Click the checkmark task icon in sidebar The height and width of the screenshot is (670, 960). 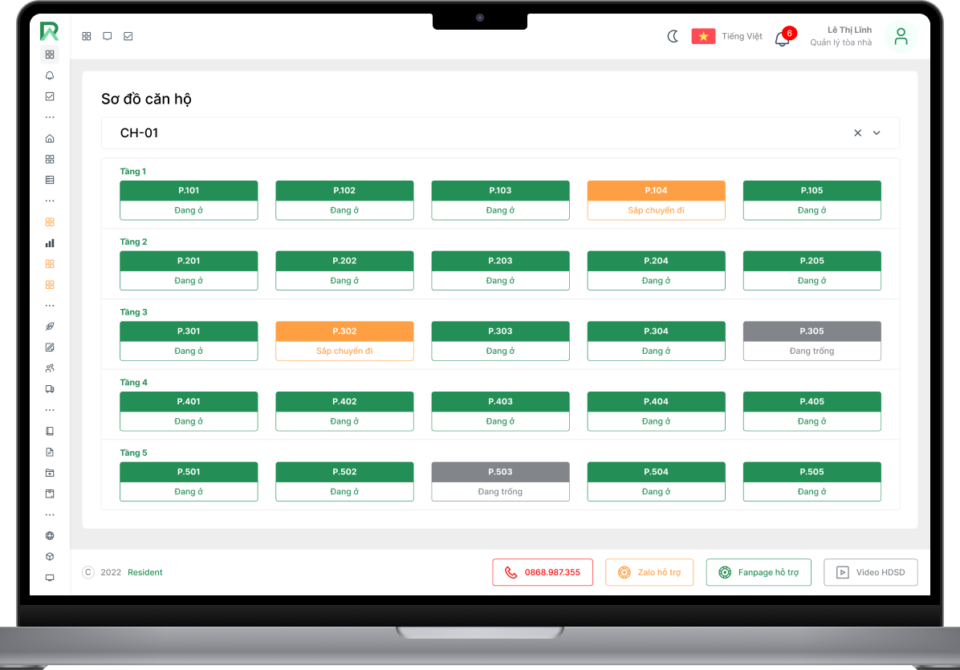50,96
